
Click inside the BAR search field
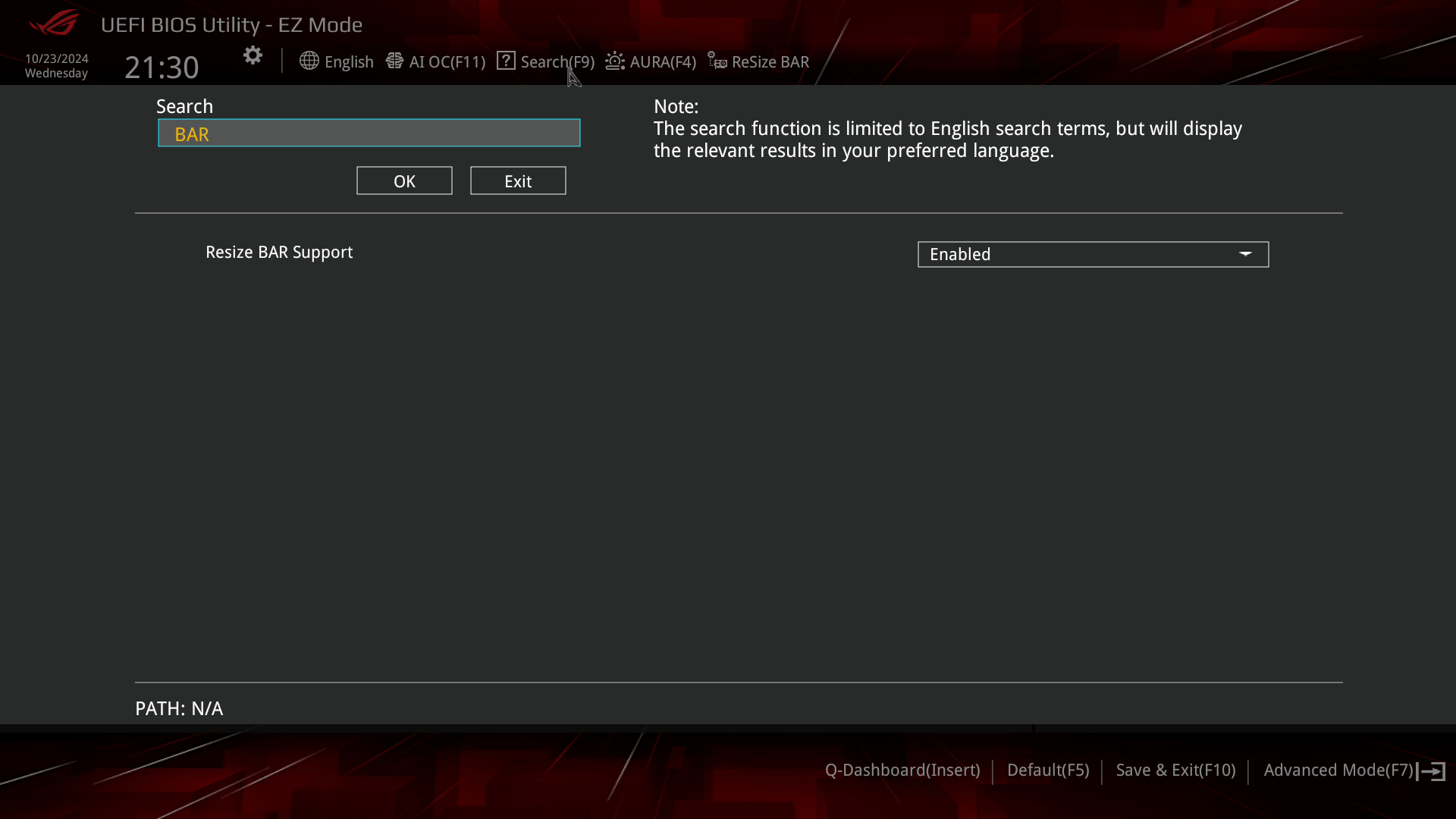369,133
